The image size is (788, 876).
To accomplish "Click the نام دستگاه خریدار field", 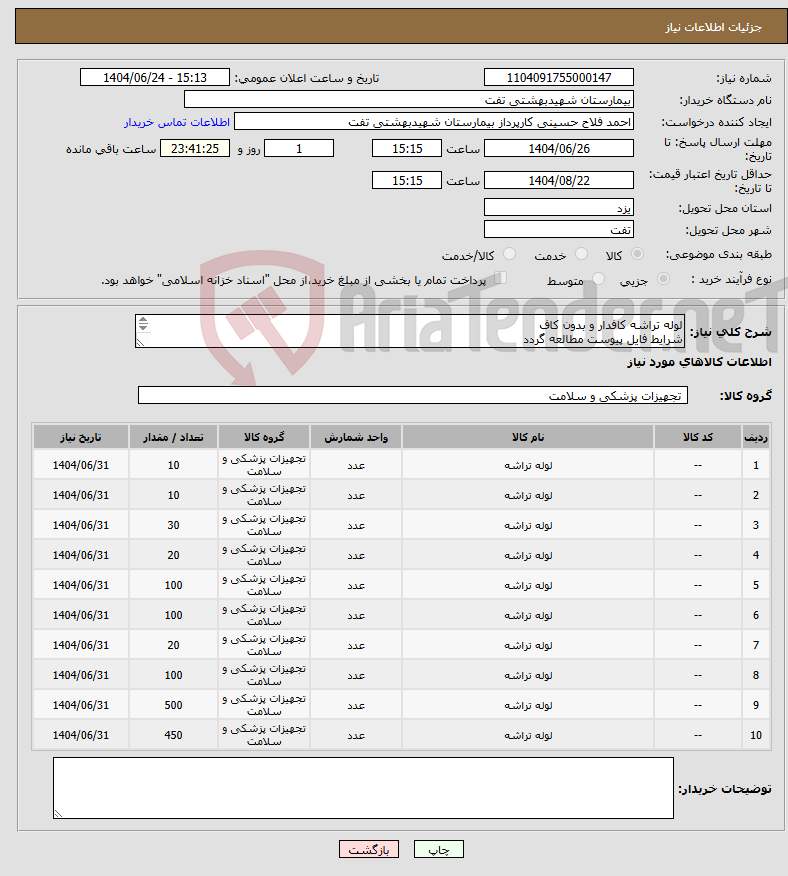I will [409, 99].
